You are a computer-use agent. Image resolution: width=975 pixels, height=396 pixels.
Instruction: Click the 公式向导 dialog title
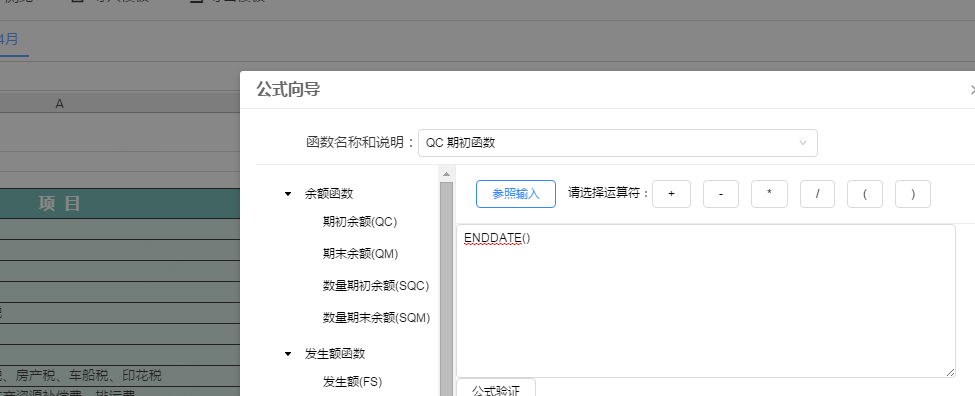288,90
